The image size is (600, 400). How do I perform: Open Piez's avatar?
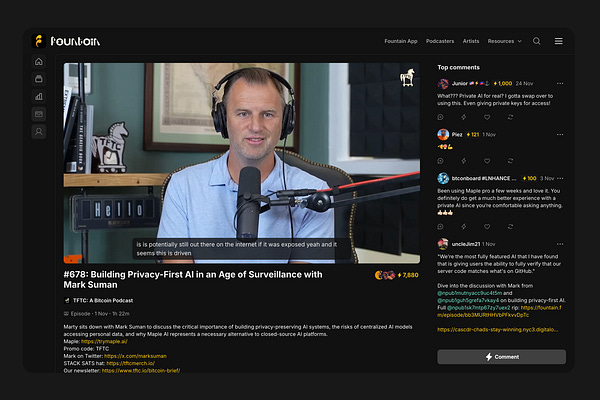[443, 134]
